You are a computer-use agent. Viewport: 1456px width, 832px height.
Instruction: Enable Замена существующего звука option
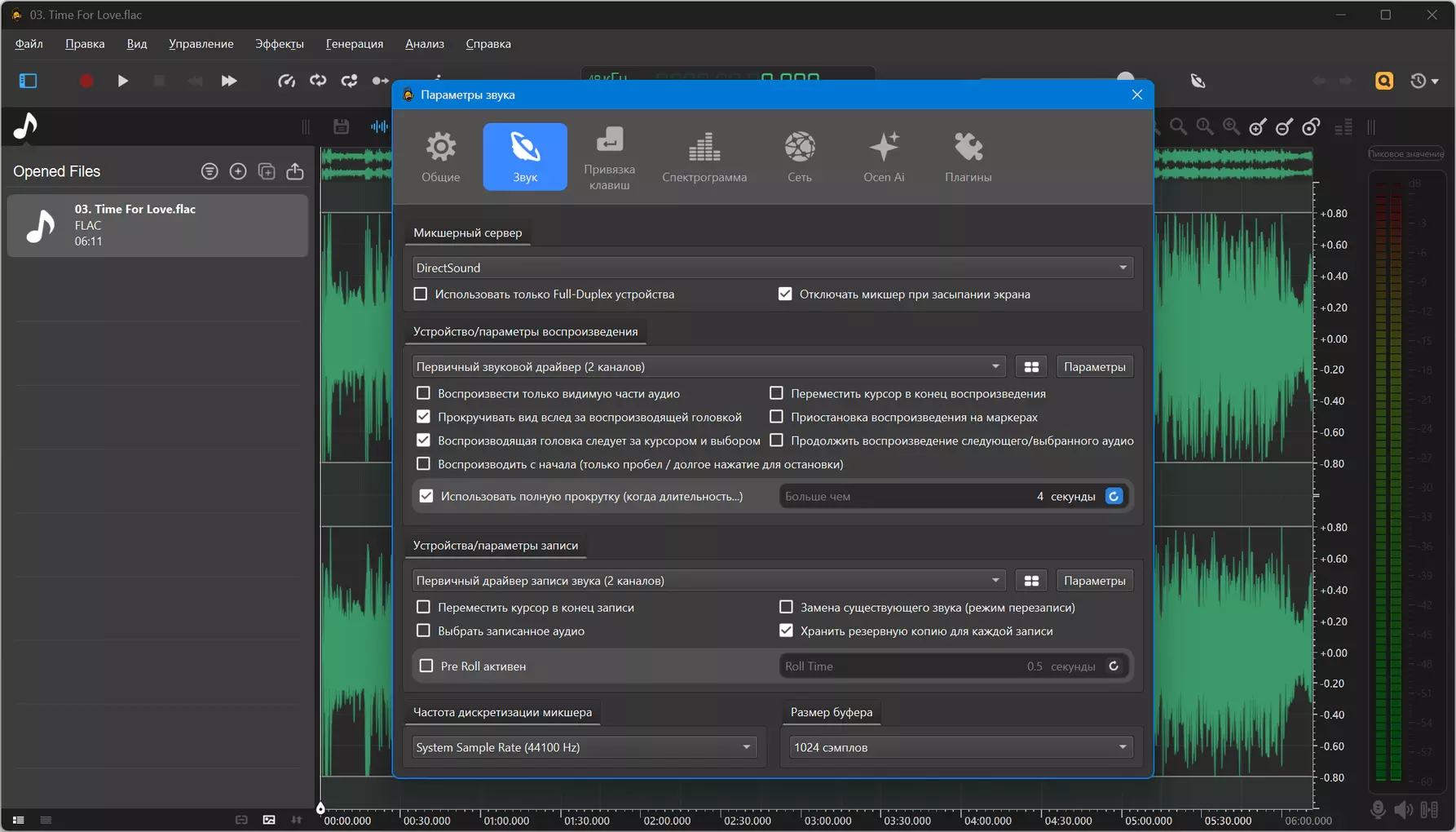(786, 607)
